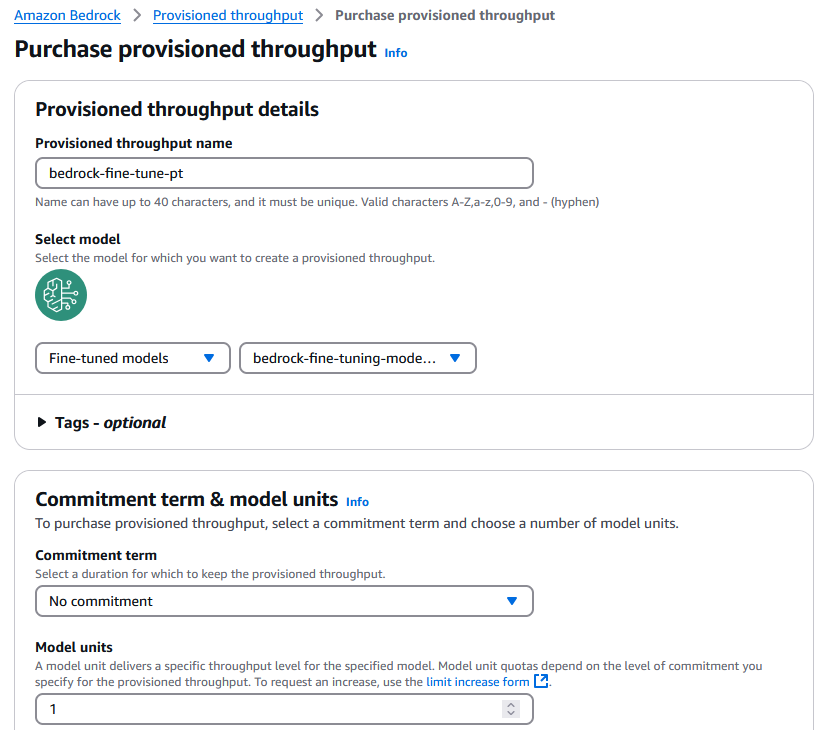Expand the optional Tags section
The width and height of the screenshot is (822, 730).
[110, 422]
